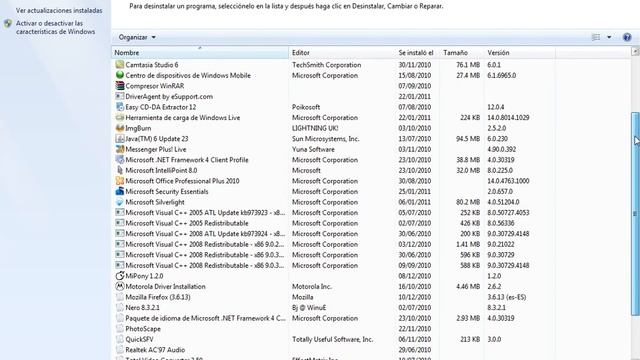
Task: Click the MiPony 1.2.0 icon
Action: (x=120, y=276)
